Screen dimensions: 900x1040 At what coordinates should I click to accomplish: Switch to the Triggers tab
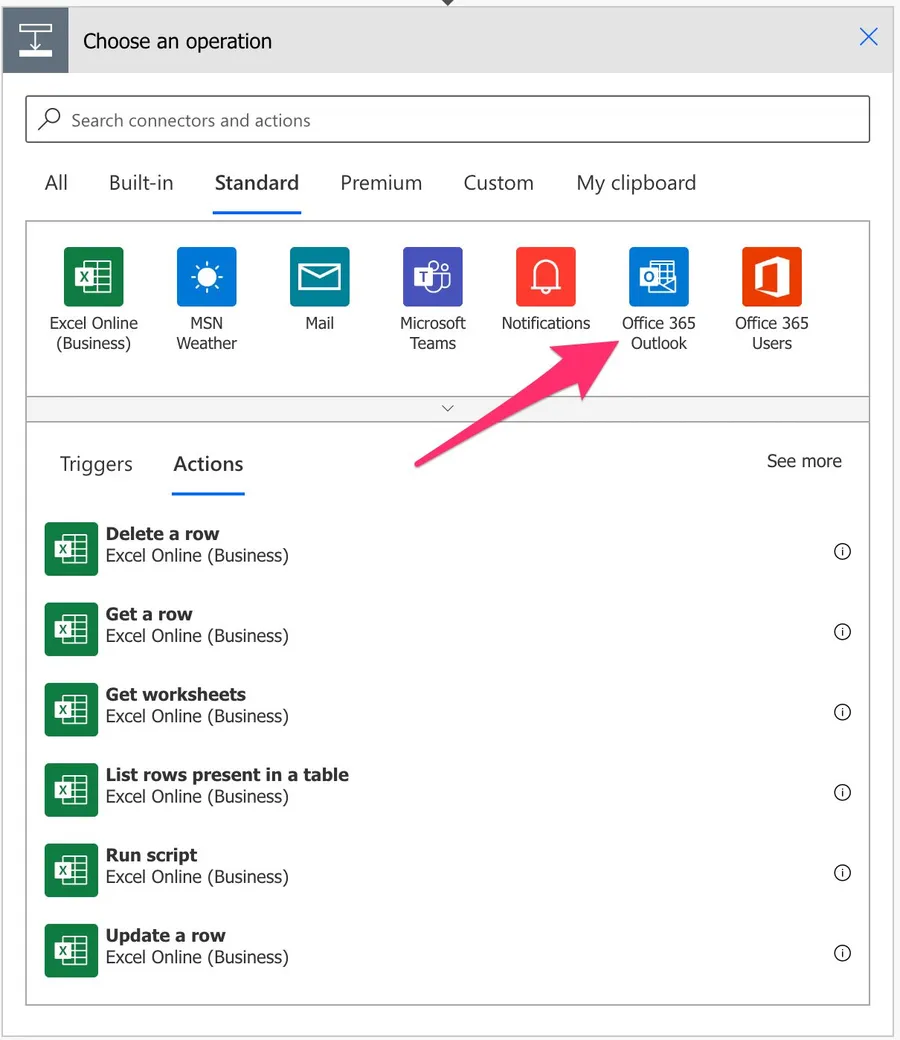pos(96,465)
